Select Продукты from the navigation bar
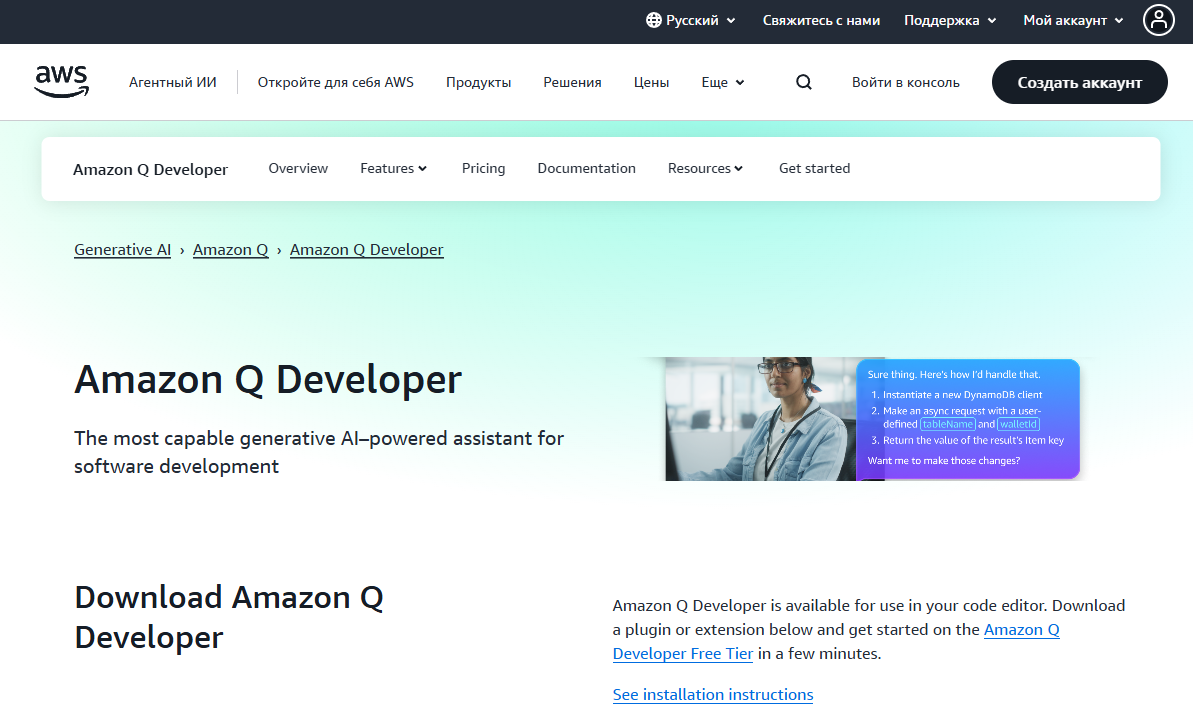The width and height of the screenshot is (1193, 718). click(478, 82)
